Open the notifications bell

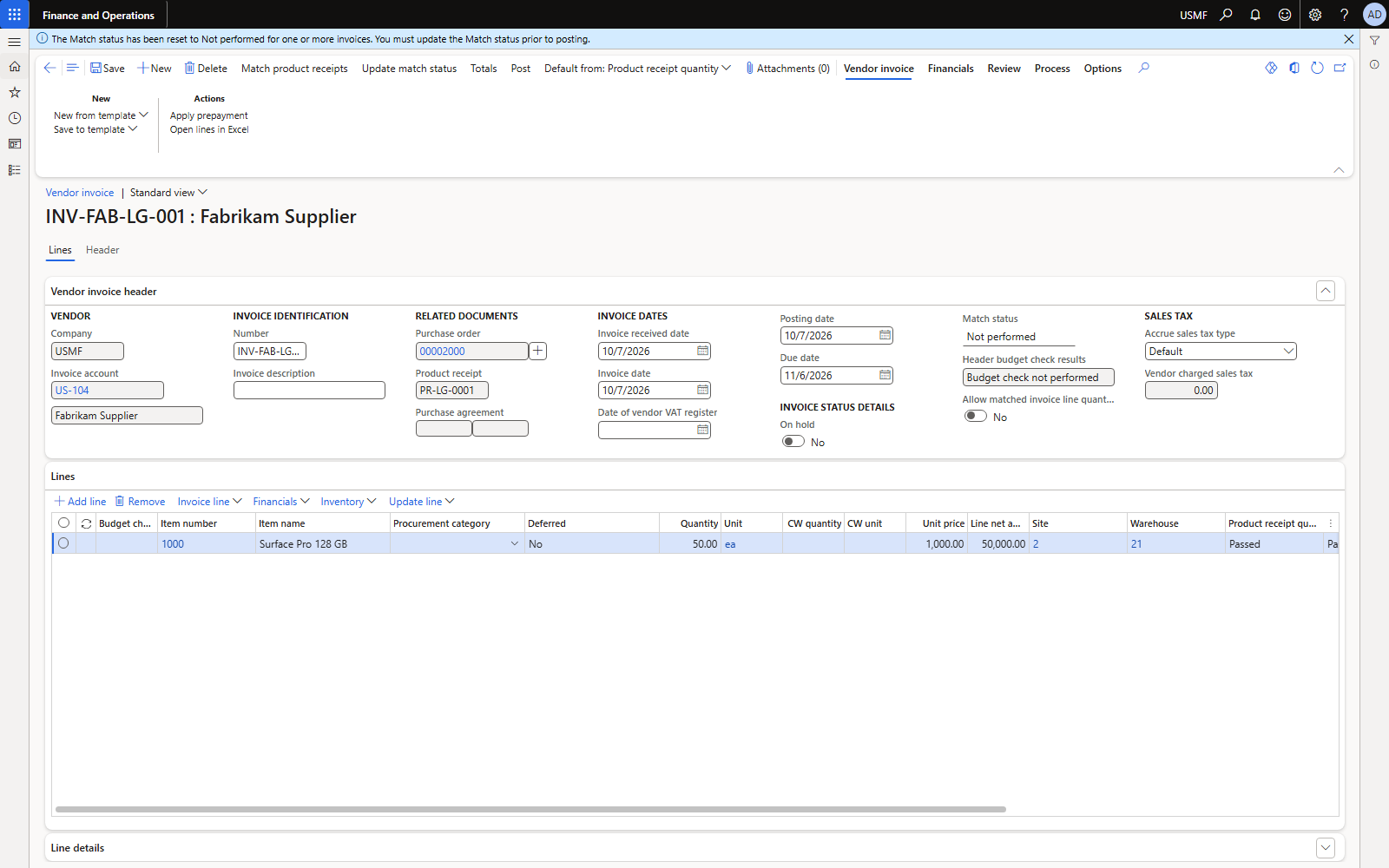pos(1255,15)
